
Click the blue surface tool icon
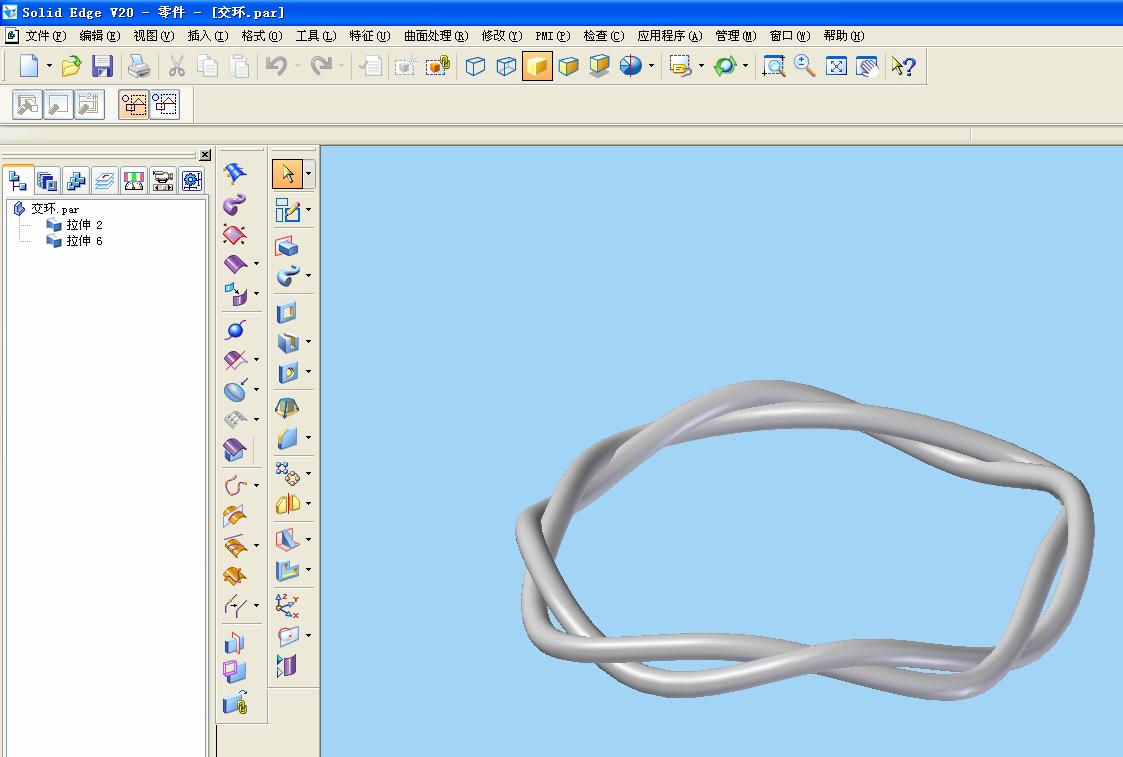pyautogui.click(x=234, y=174)
